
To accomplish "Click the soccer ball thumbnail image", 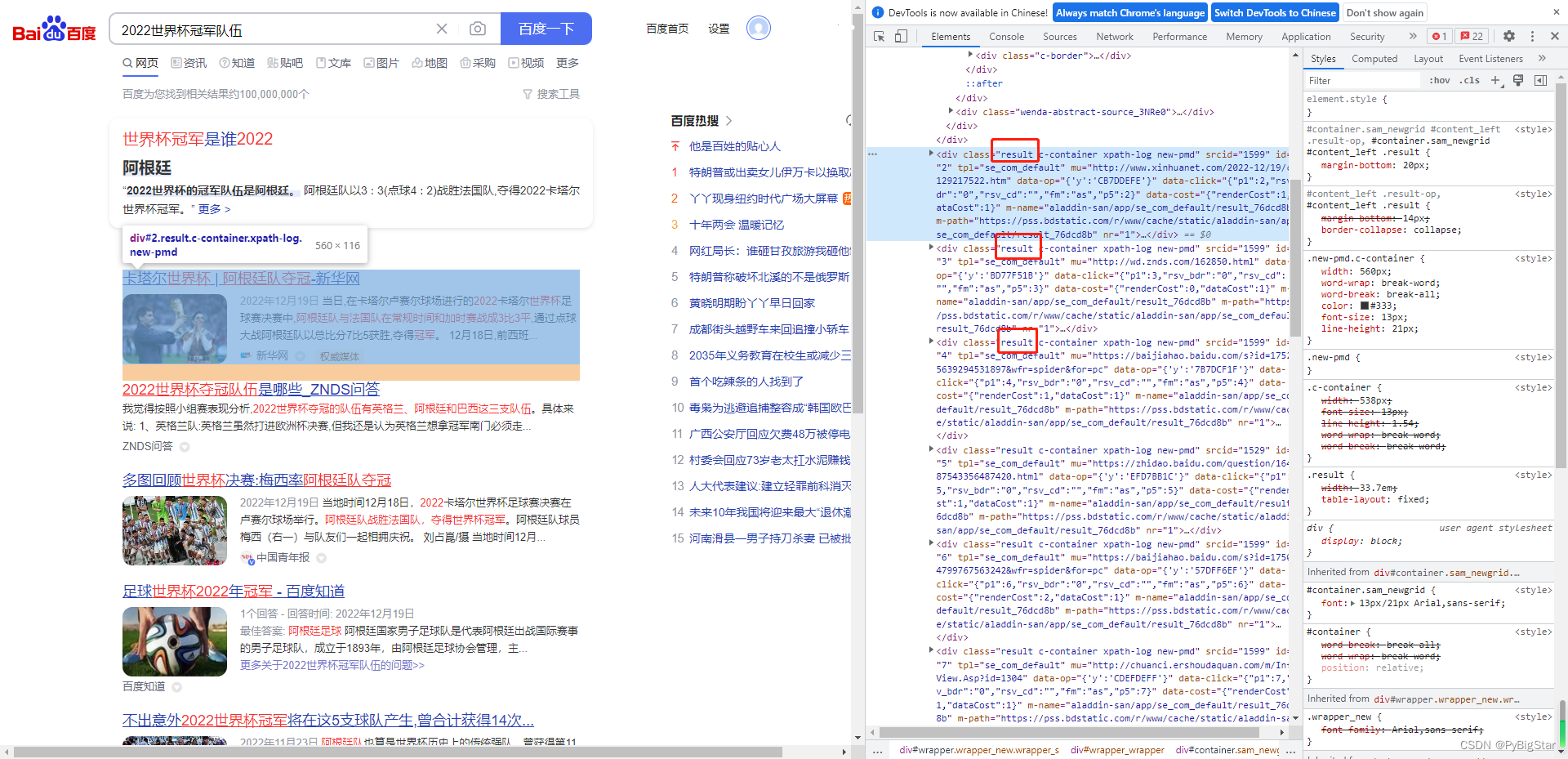I will tap(175, 642).
